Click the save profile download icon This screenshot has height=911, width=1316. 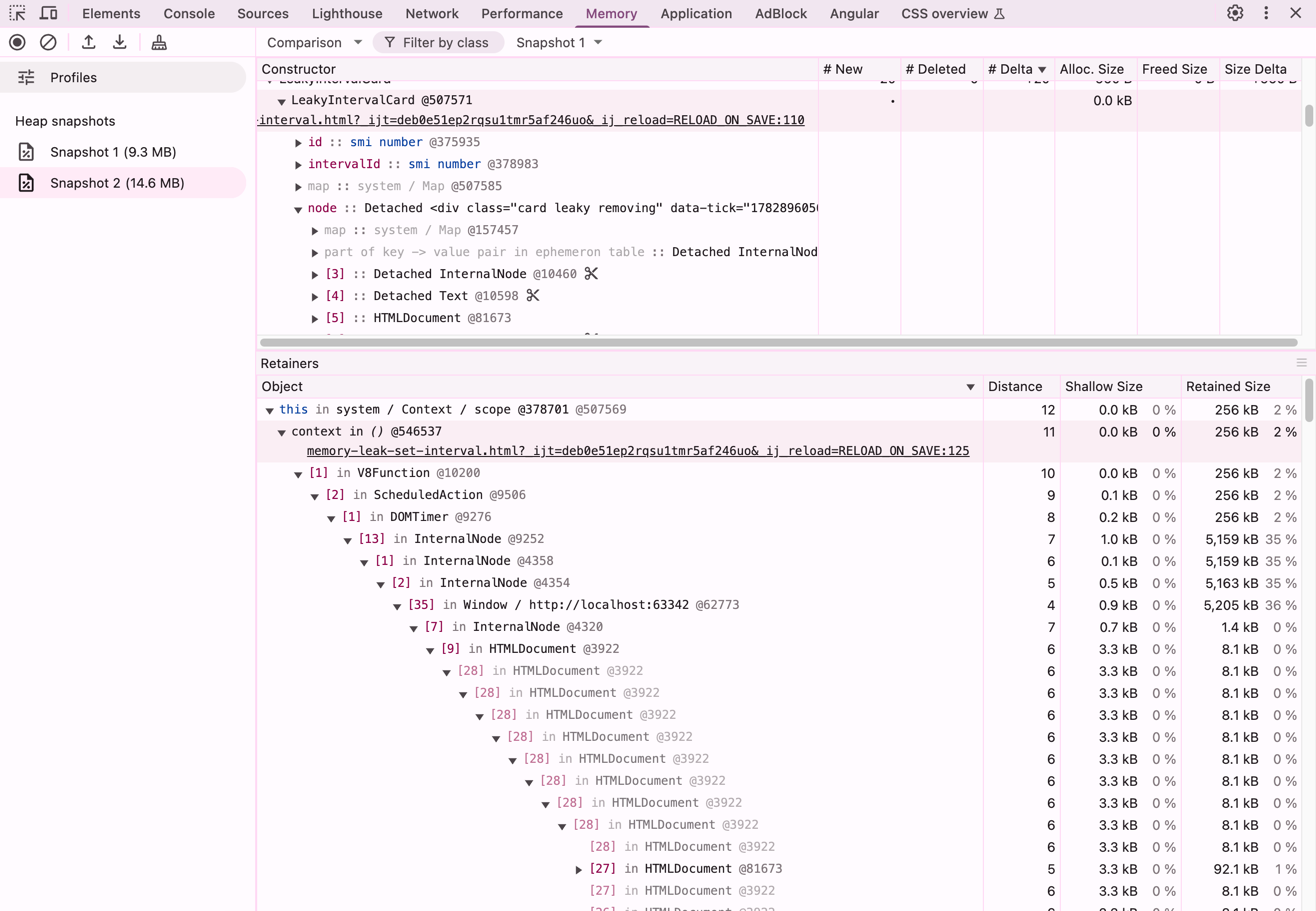120,42
